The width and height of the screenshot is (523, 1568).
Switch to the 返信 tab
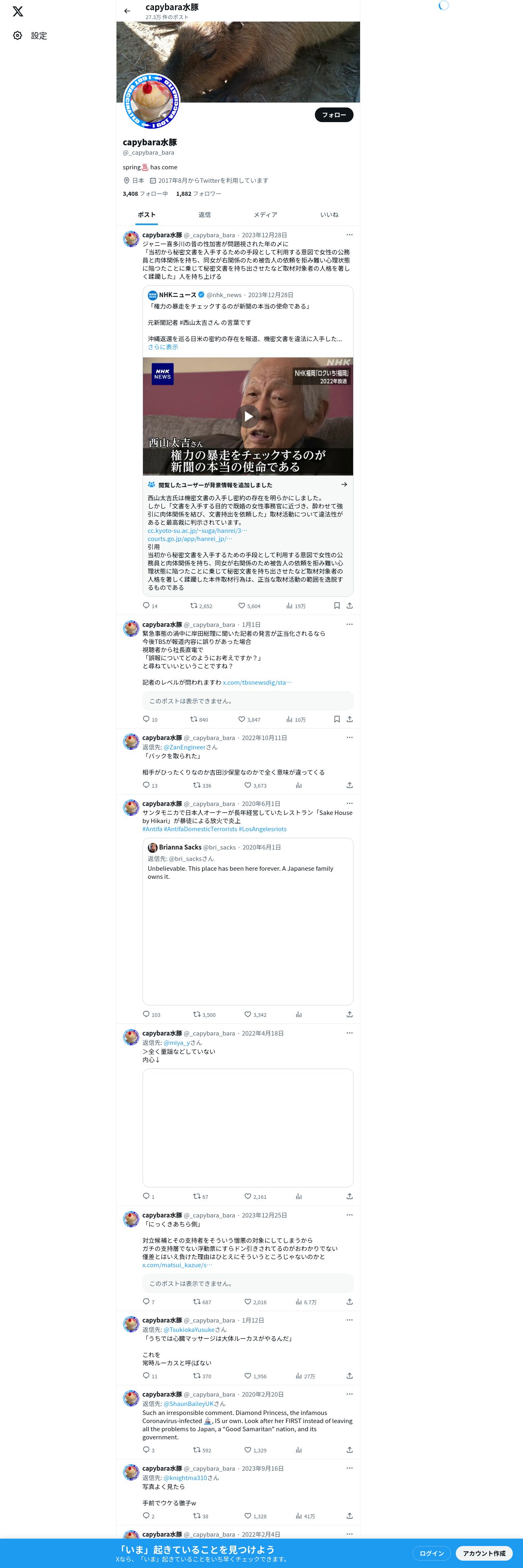204,214
